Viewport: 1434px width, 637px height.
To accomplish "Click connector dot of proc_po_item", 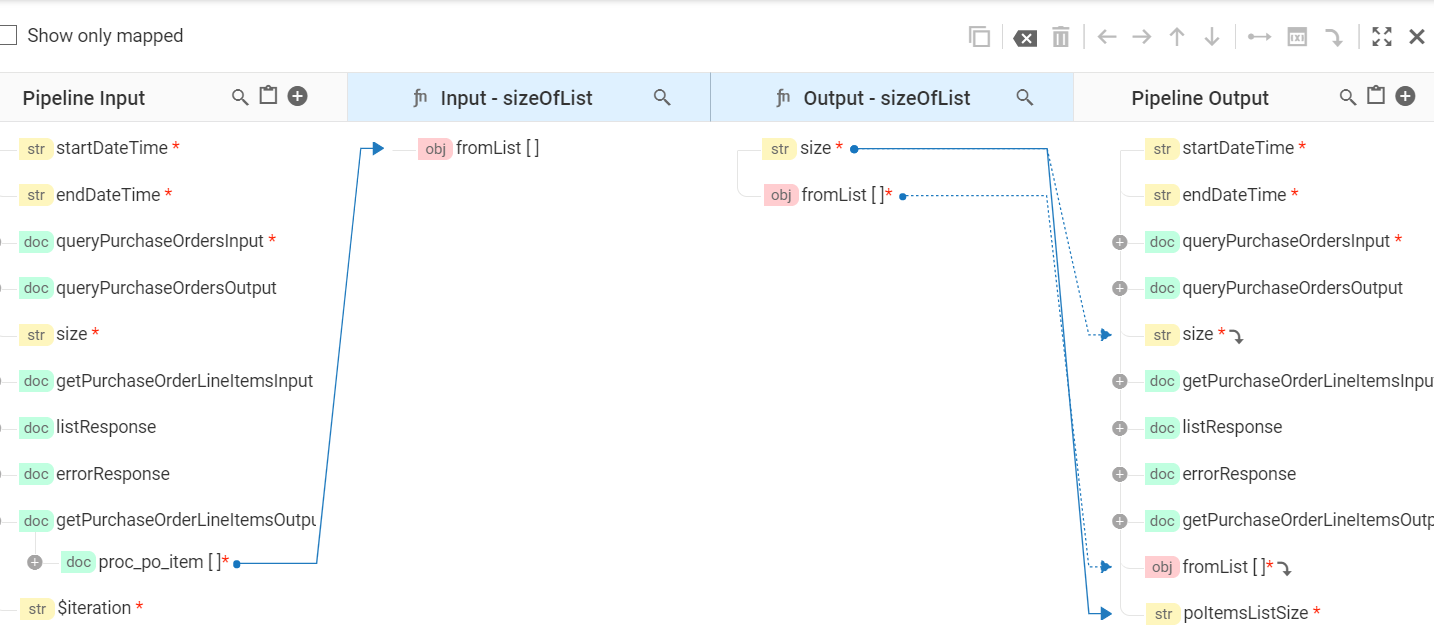I will [x=236, y=564].
